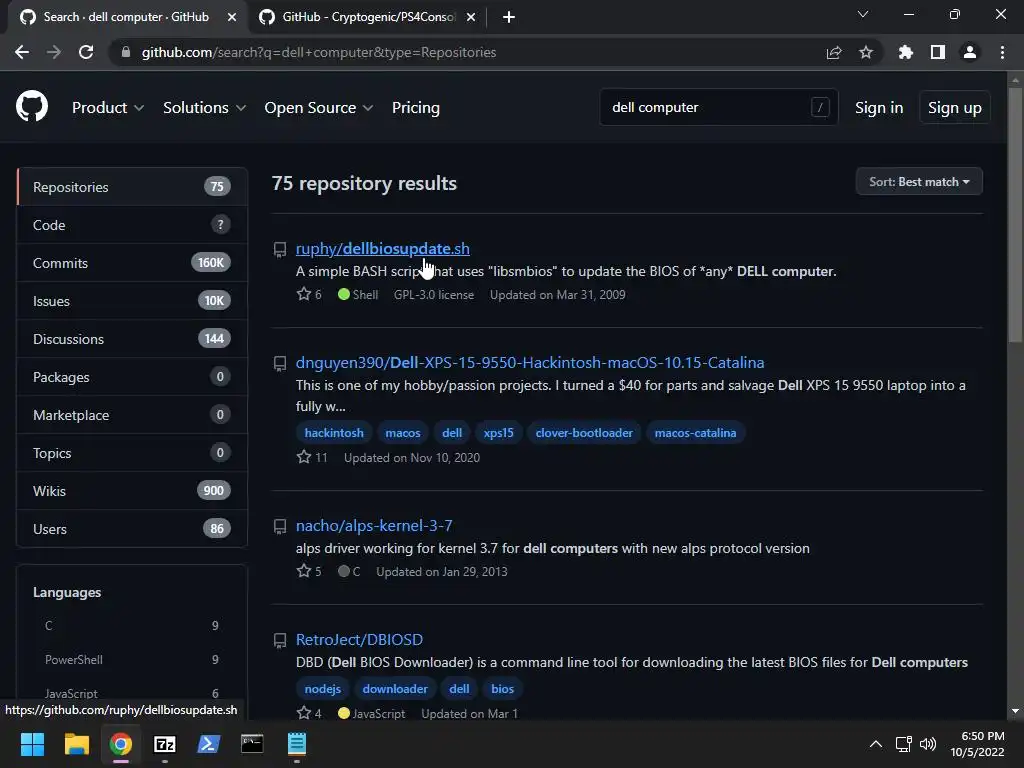The height and width of the screenshot is (768, 1024).
Task: Open the Chrome extensions puzzle icon
Action: [906, 52]
